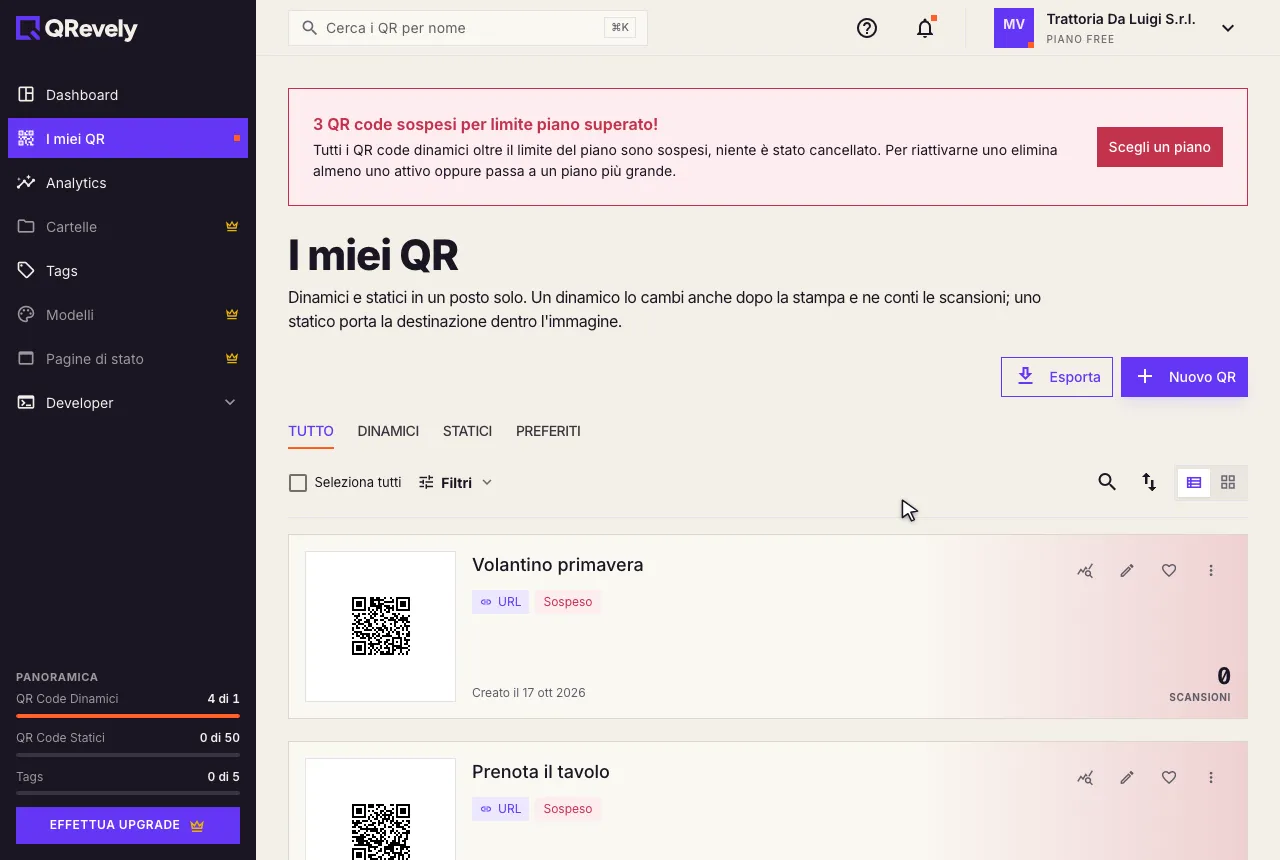The image size is (1280, 860).
Task: Click the Volantino primavera title
Action: click(x=558, y=565)
